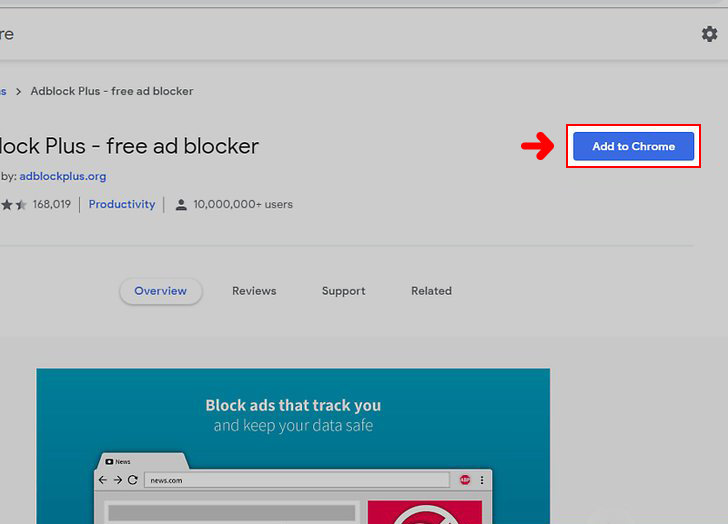728x524 pixels.
Task: Click the star rating icons
Action: (x=13, y=205)
